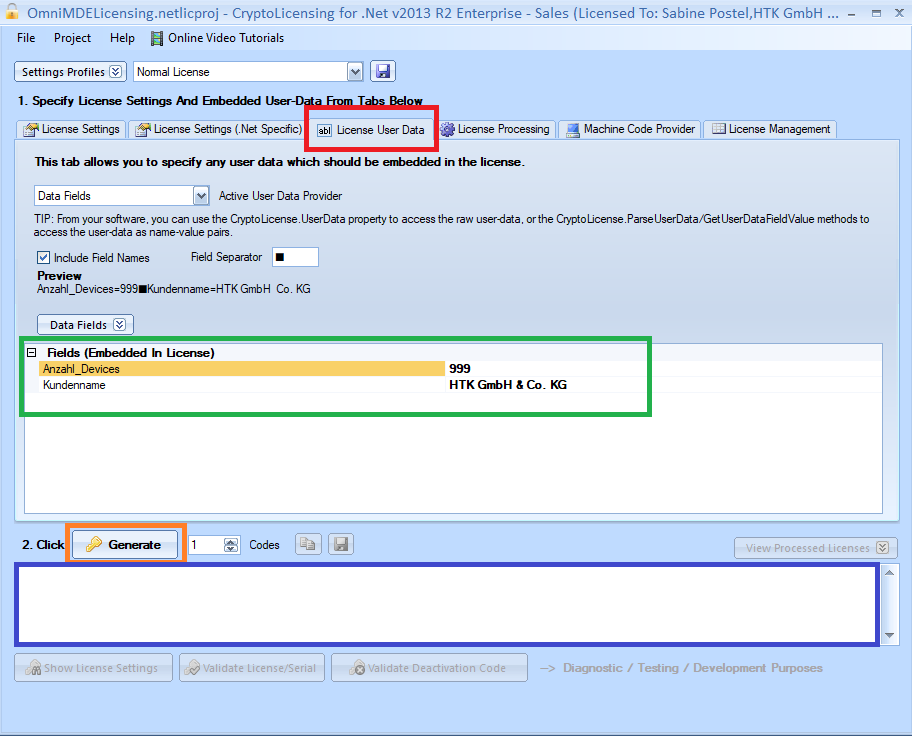Expand the Active User Data Provider dropdown
912x736 pixels.
coord(201,195)
